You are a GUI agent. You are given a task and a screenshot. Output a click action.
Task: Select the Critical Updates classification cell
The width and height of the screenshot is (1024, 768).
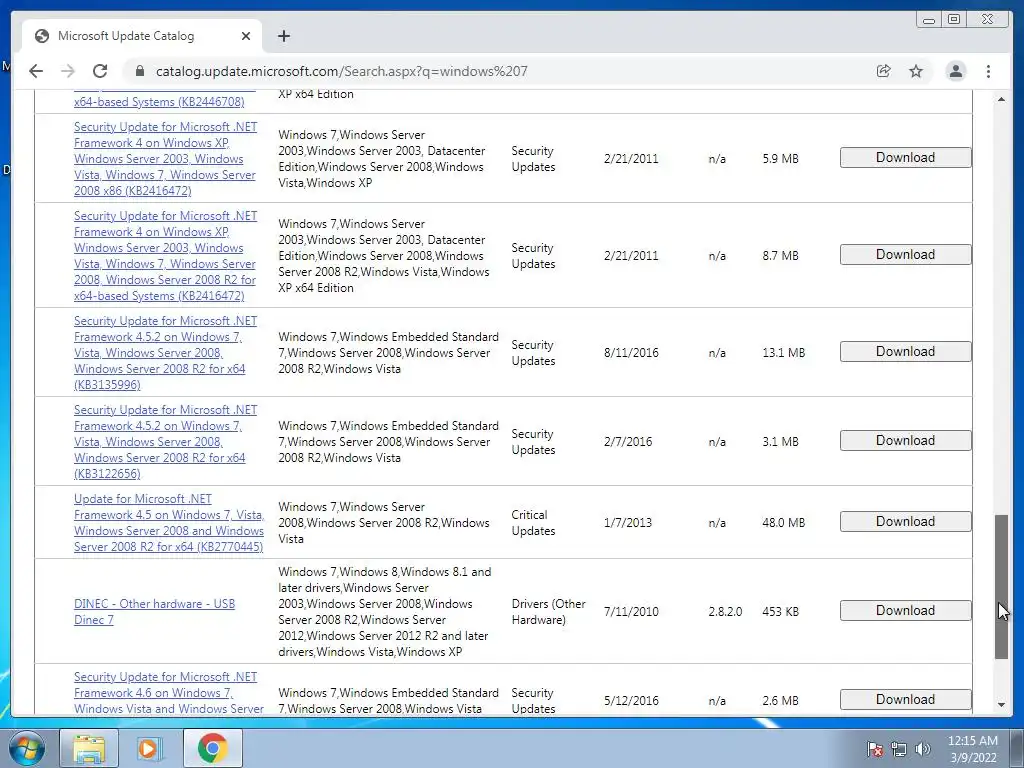coord(534,522)
